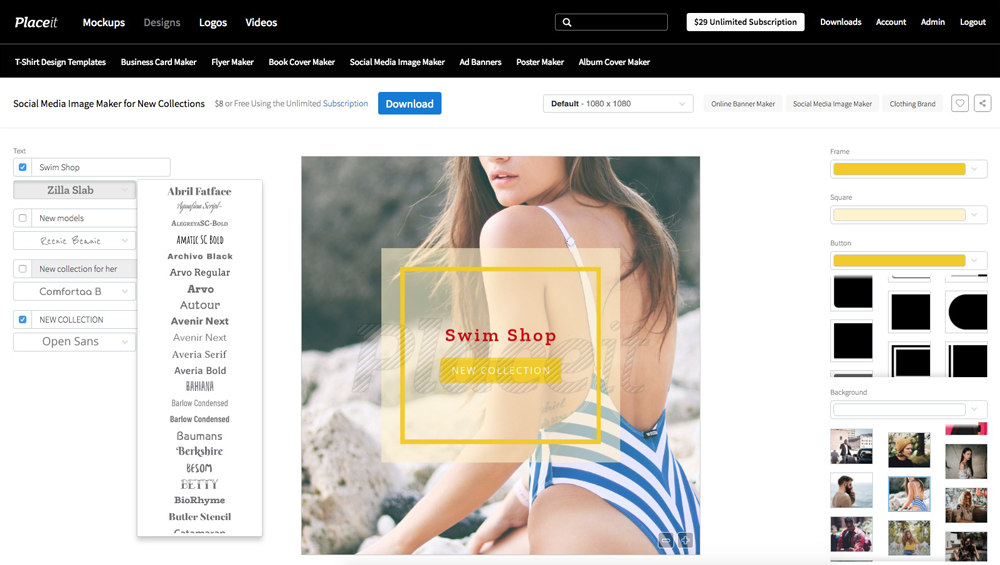
Task: Go to Social Media Image Maker nav item
Action: pos(397,62)
